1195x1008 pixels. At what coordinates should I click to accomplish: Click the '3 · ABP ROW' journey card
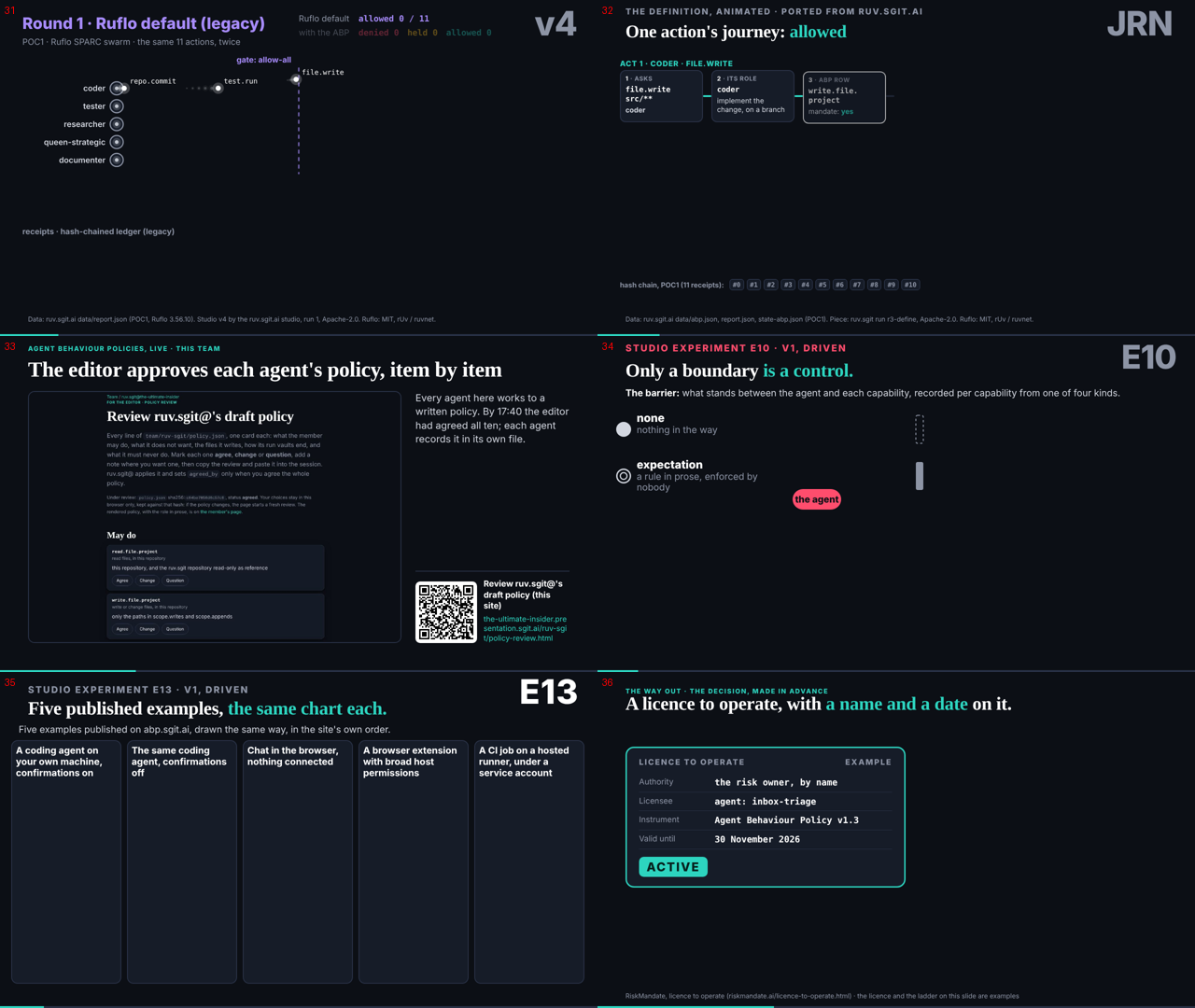[x=844, y=97]
